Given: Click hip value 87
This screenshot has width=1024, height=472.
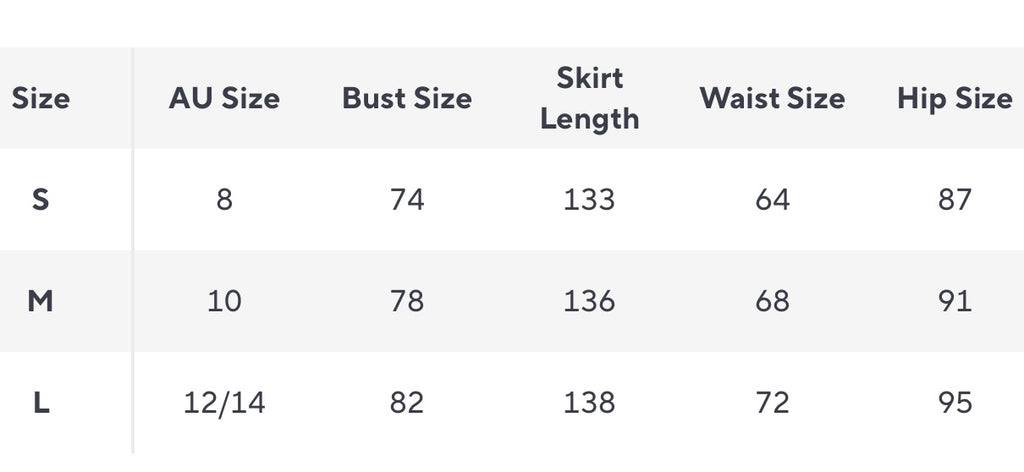Looking at the screenshot, I should (x=955, y=200).
